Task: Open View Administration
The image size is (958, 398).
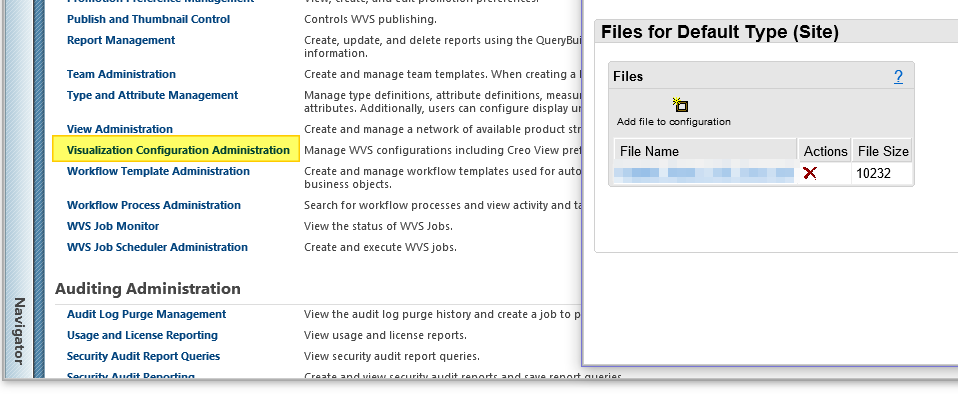Action: (x=120, y=129)
